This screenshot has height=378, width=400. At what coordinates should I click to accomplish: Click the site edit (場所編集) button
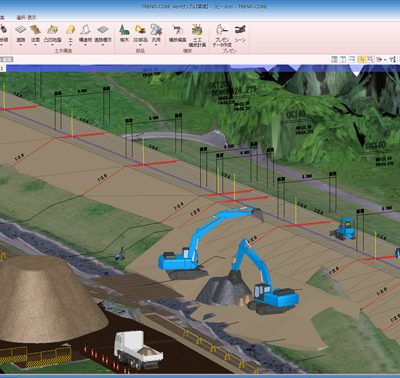(177, 33)
